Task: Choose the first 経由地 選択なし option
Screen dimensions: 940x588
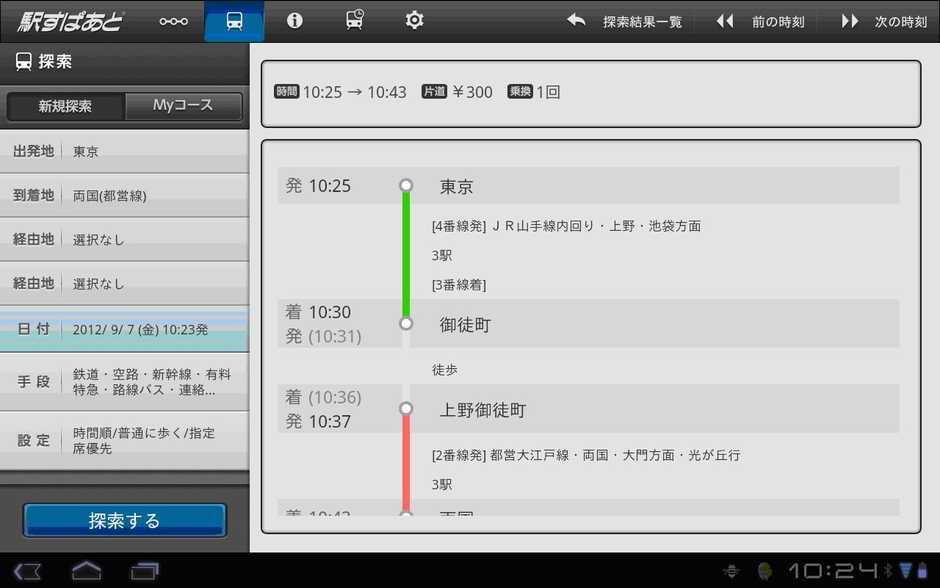Action: [x=124, y=240]
